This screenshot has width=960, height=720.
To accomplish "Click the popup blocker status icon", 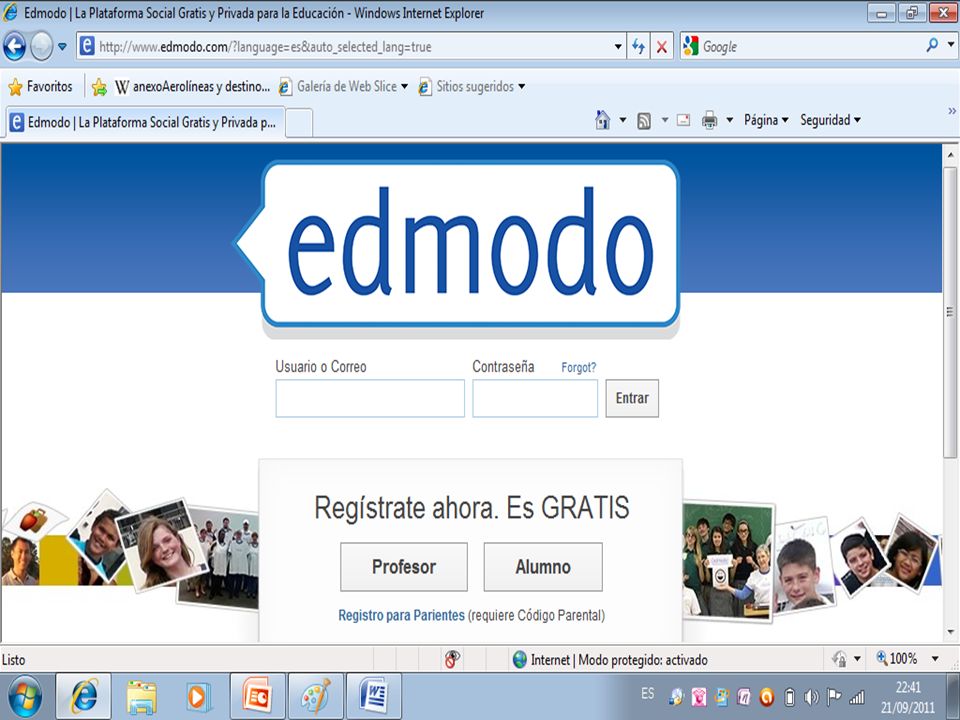I will 452,659.
